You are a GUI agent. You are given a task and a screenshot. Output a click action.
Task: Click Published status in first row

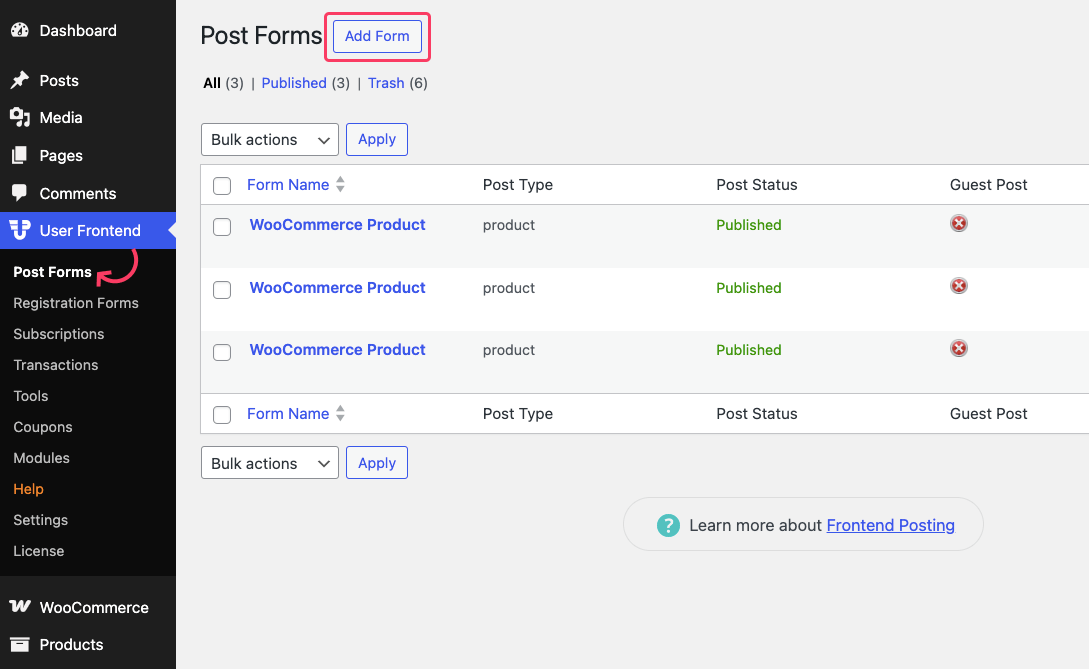[749, 225]
